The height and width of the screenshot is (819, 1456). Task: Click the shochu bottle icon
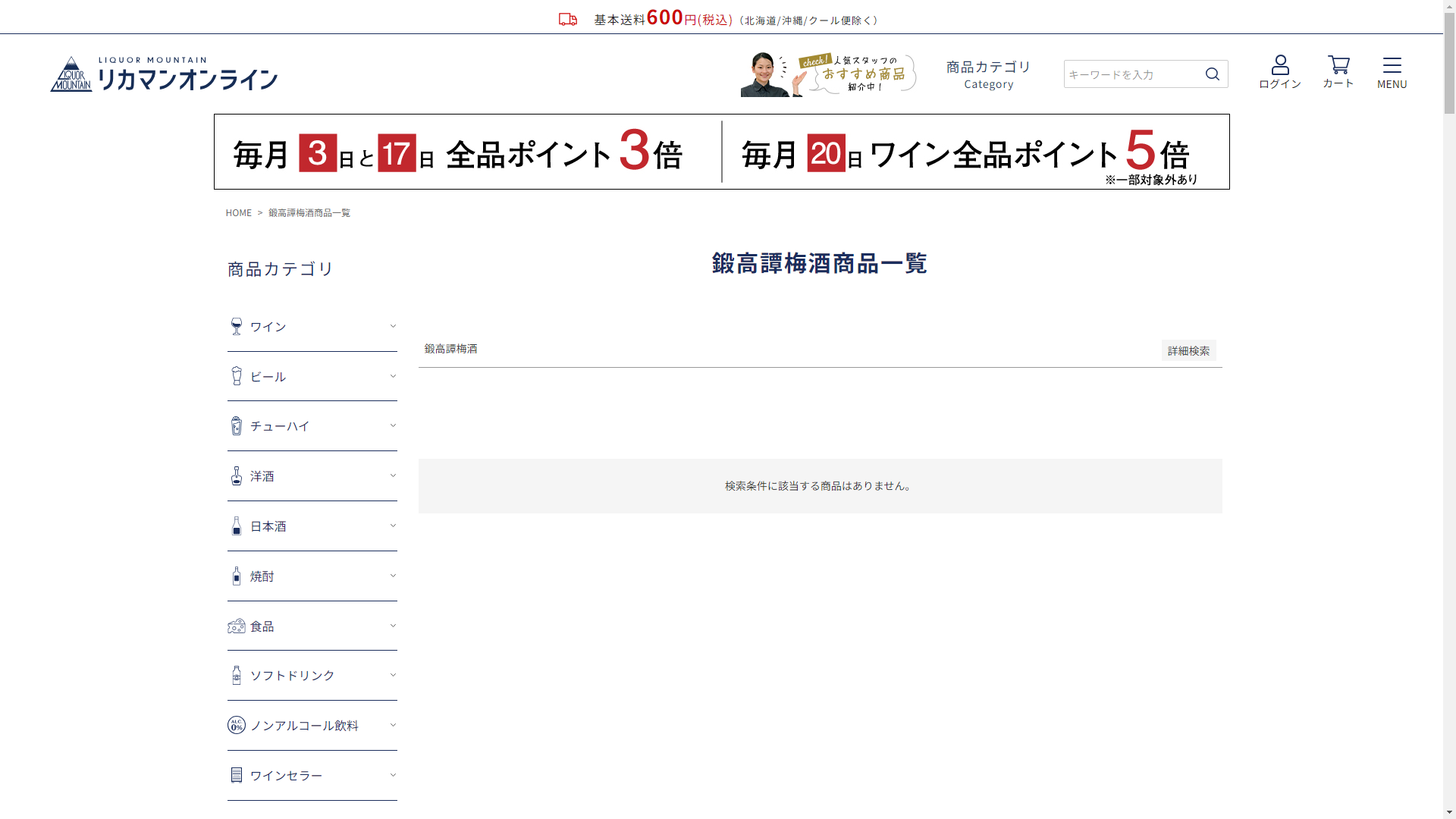pyautogui.click(x=237, y=576)
